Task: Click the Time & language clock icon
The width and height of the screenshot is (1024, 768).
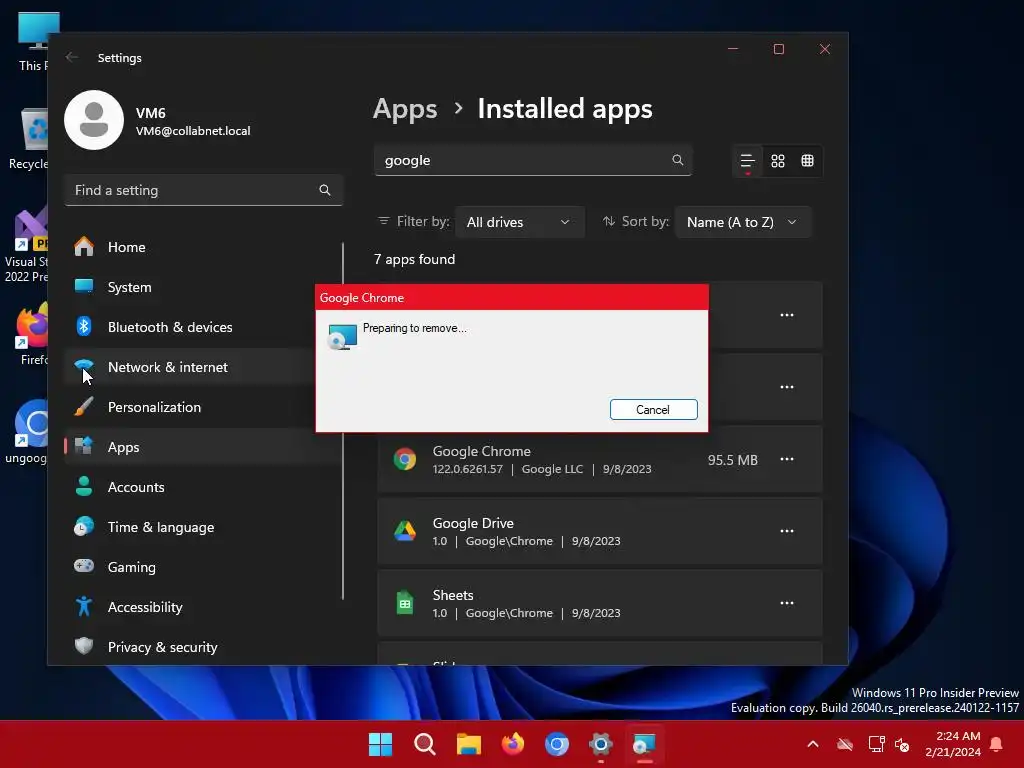Action: tap(84, 526)
